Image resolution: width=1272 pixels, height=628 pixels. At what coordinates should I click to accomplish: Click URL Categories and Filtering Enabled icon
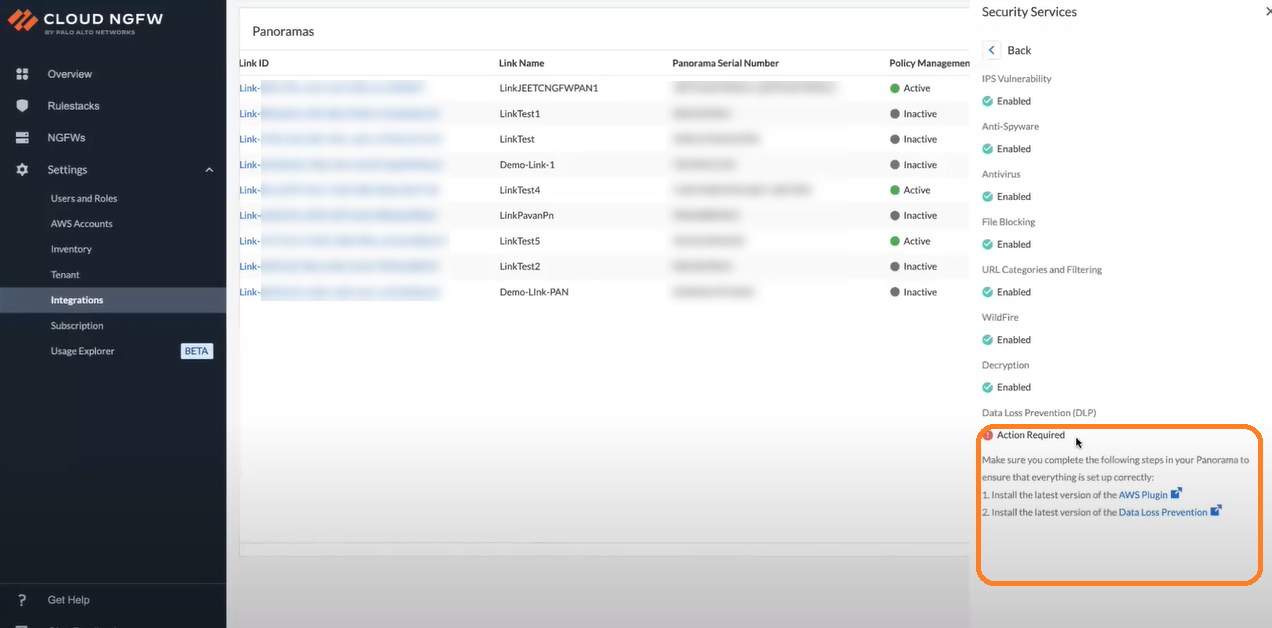pyautogui.click(x=988, y=292)
